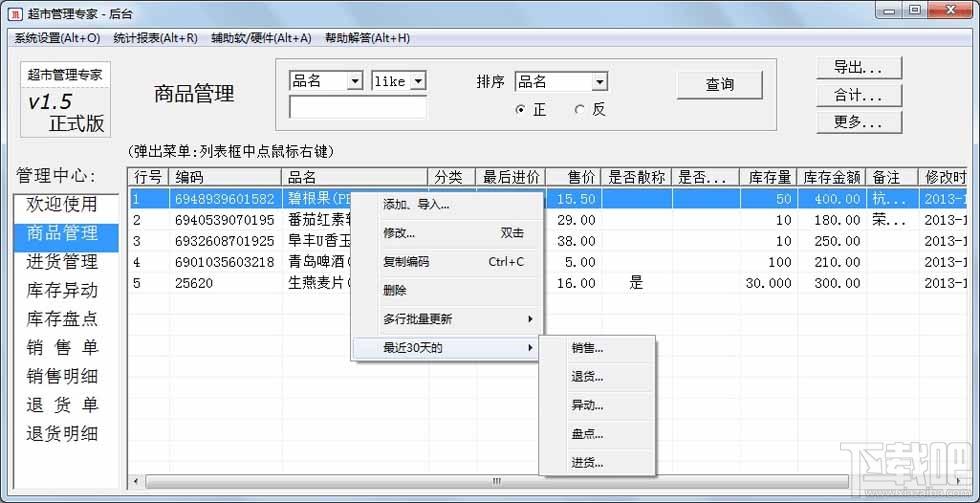Open 库存盘点 in management center
This screenshot has width=980, height=503.
[66, 319]
